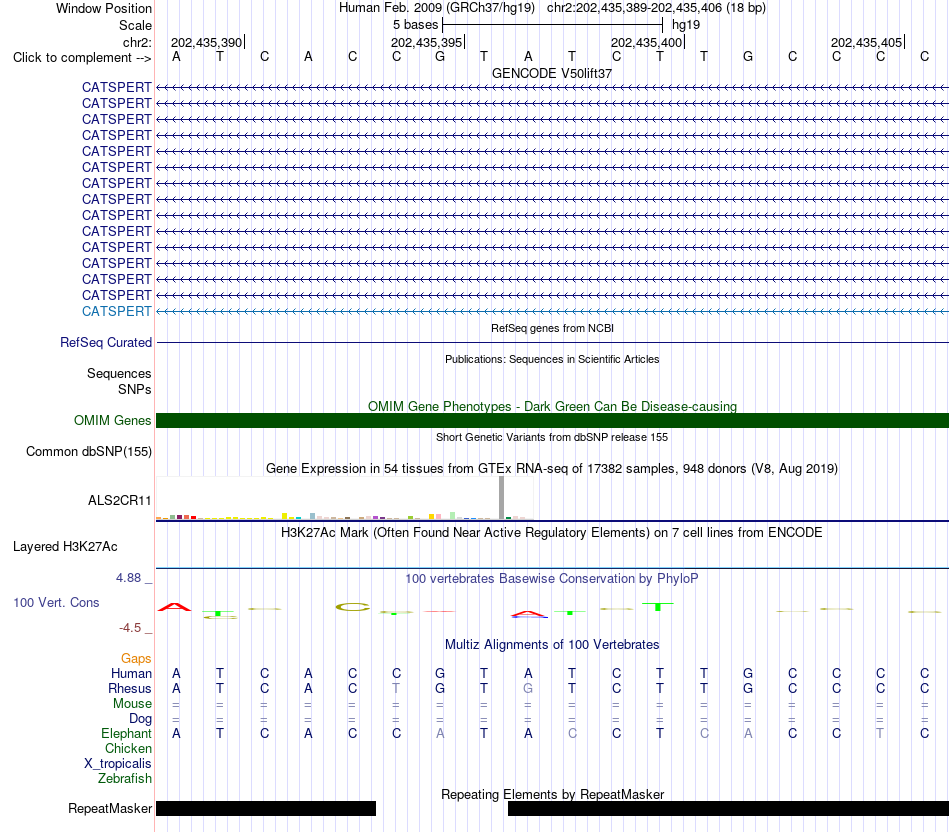
Task: Open 'OMIM Gene Phenotypes' track title
Action: [x=552, y=407]
